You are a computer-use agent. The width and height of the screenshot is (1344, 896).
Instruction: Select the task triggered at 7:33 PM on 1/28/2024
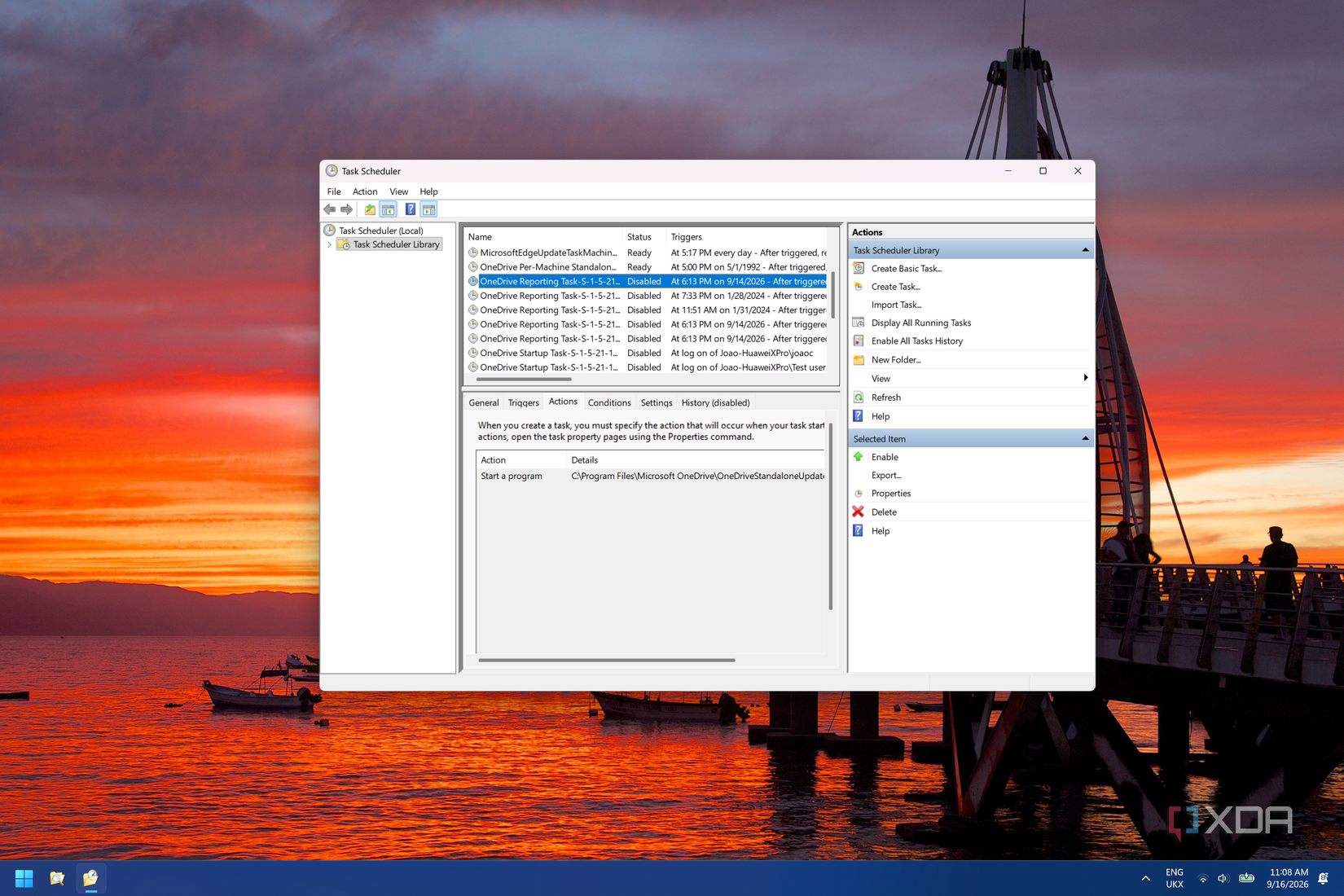tap(647, 296)
